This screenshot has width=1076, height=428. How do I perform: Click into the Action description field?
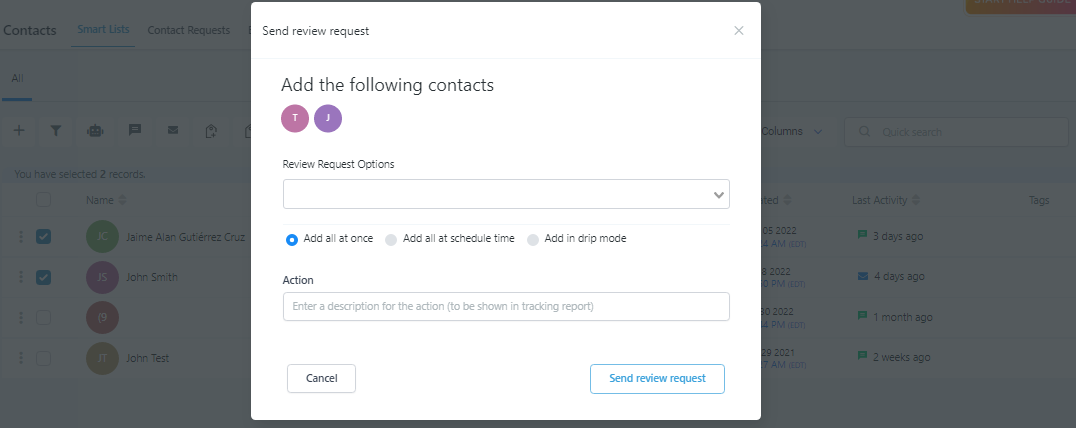pyautogui.click(x=506, y=307)
